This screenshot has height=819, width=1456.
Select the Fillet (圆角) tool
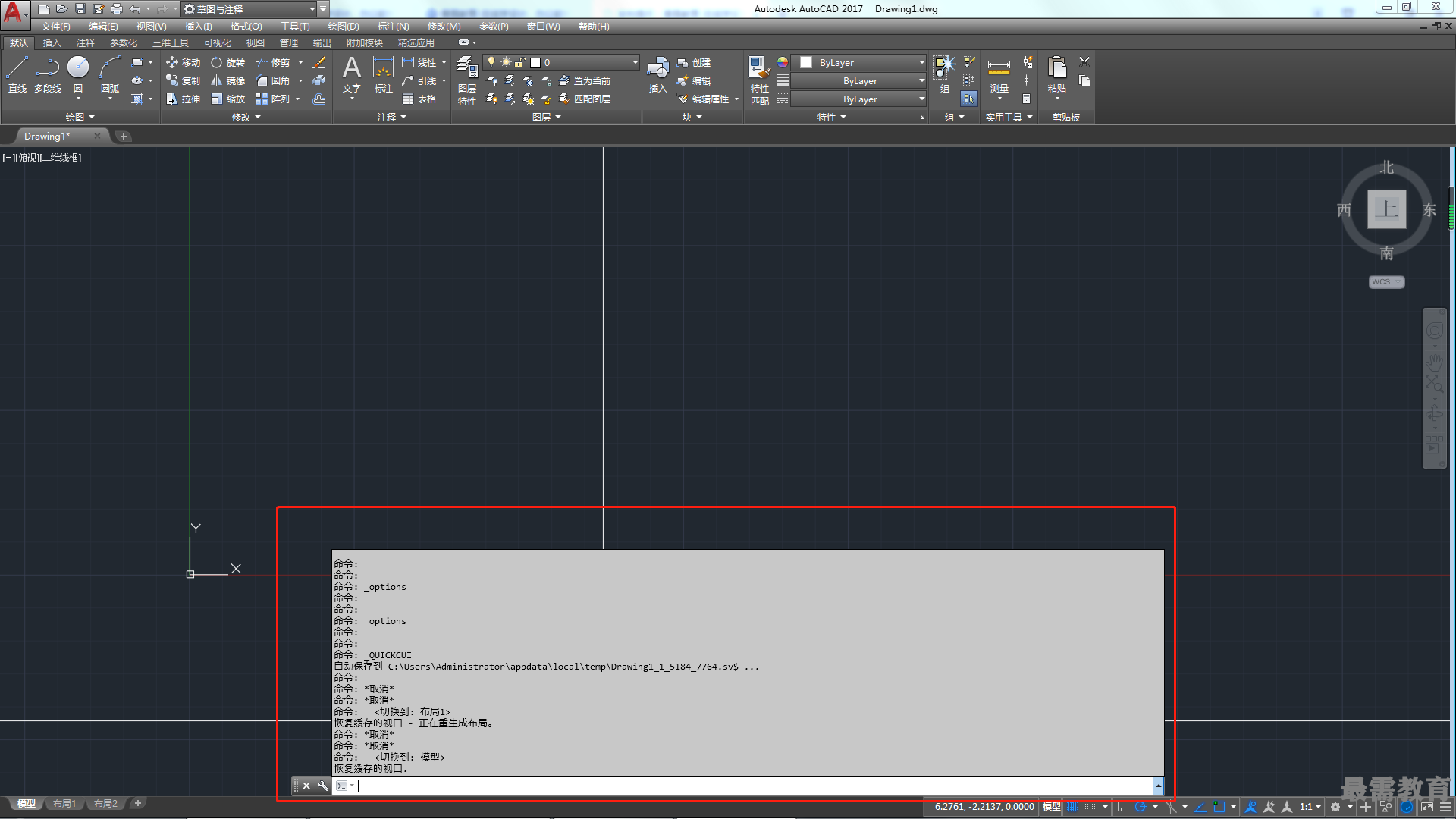273,80
